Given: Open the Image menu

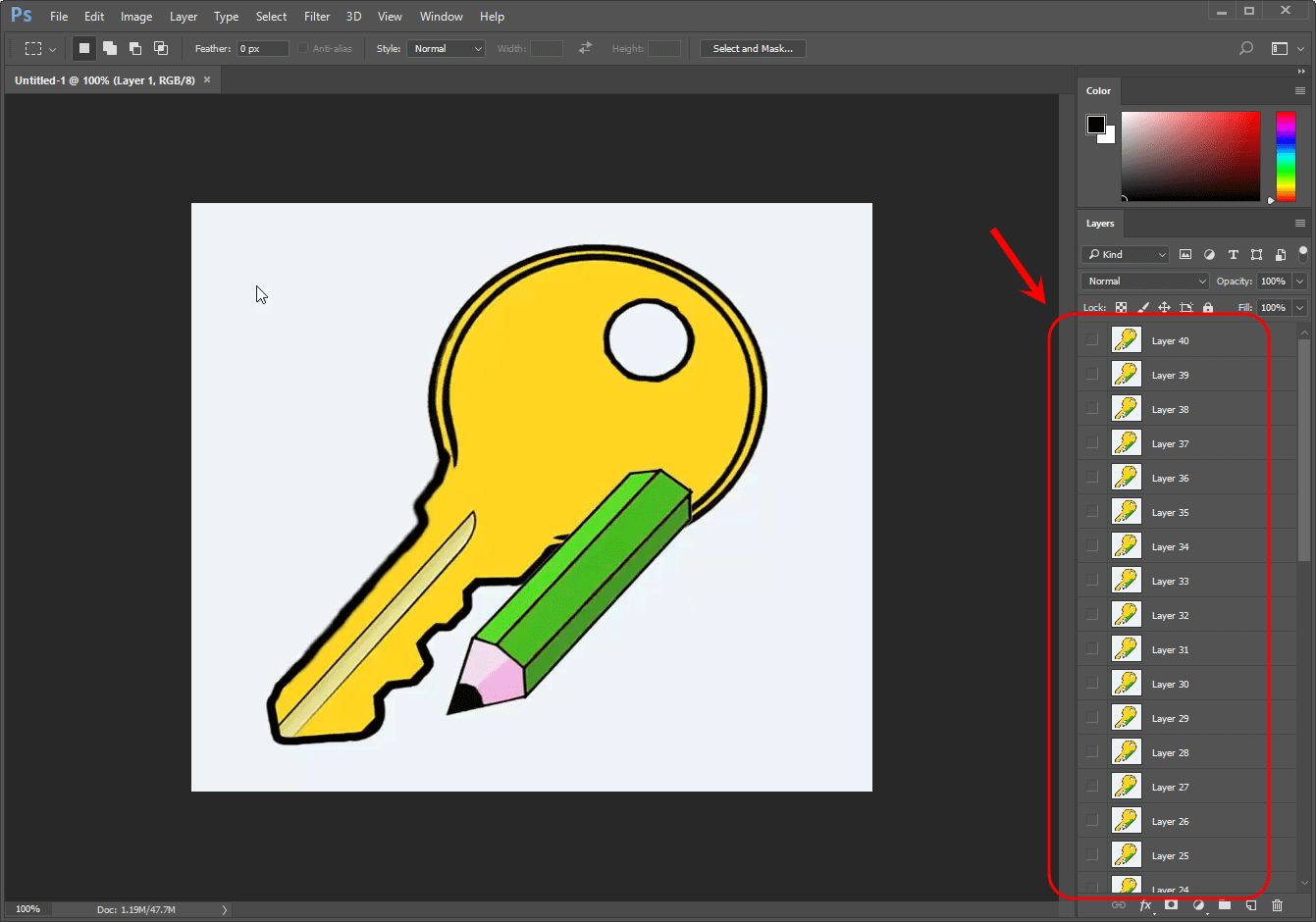Looking at the screenshot, I should (136, 16).
